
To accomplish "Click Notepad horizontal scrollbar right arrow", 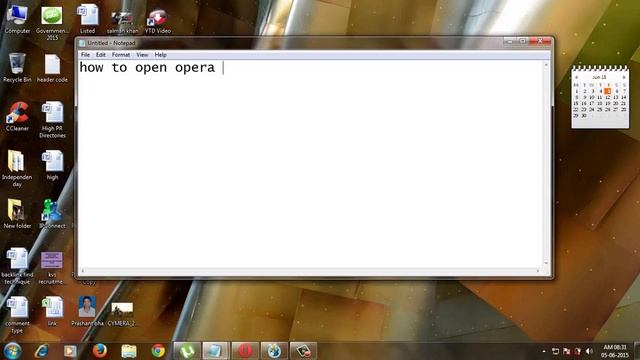I will click(x=538, y=271).
